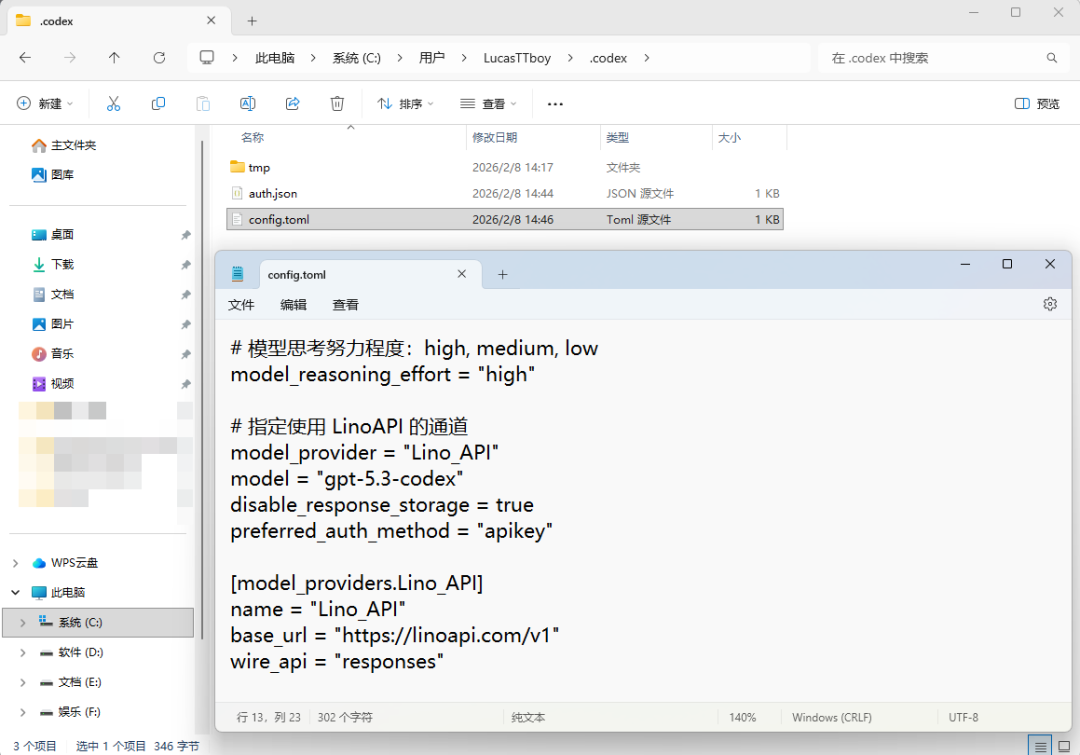
Task: Open the 文件 menu in Notepad
Action: click(241, 304)
